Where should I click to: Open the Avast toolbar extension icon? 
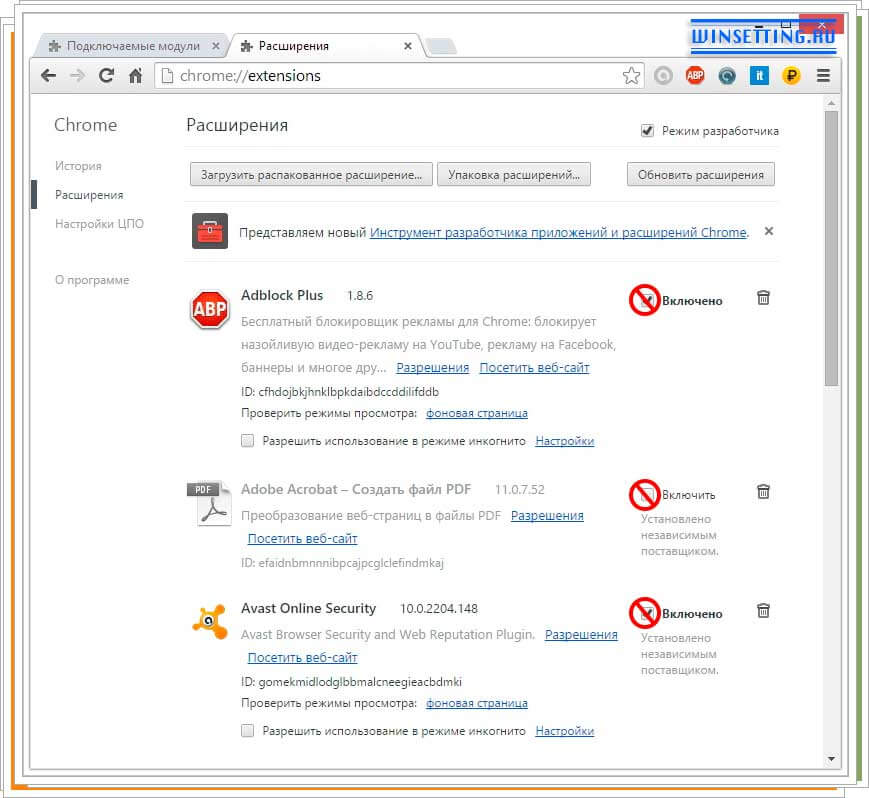click(727, 75)
